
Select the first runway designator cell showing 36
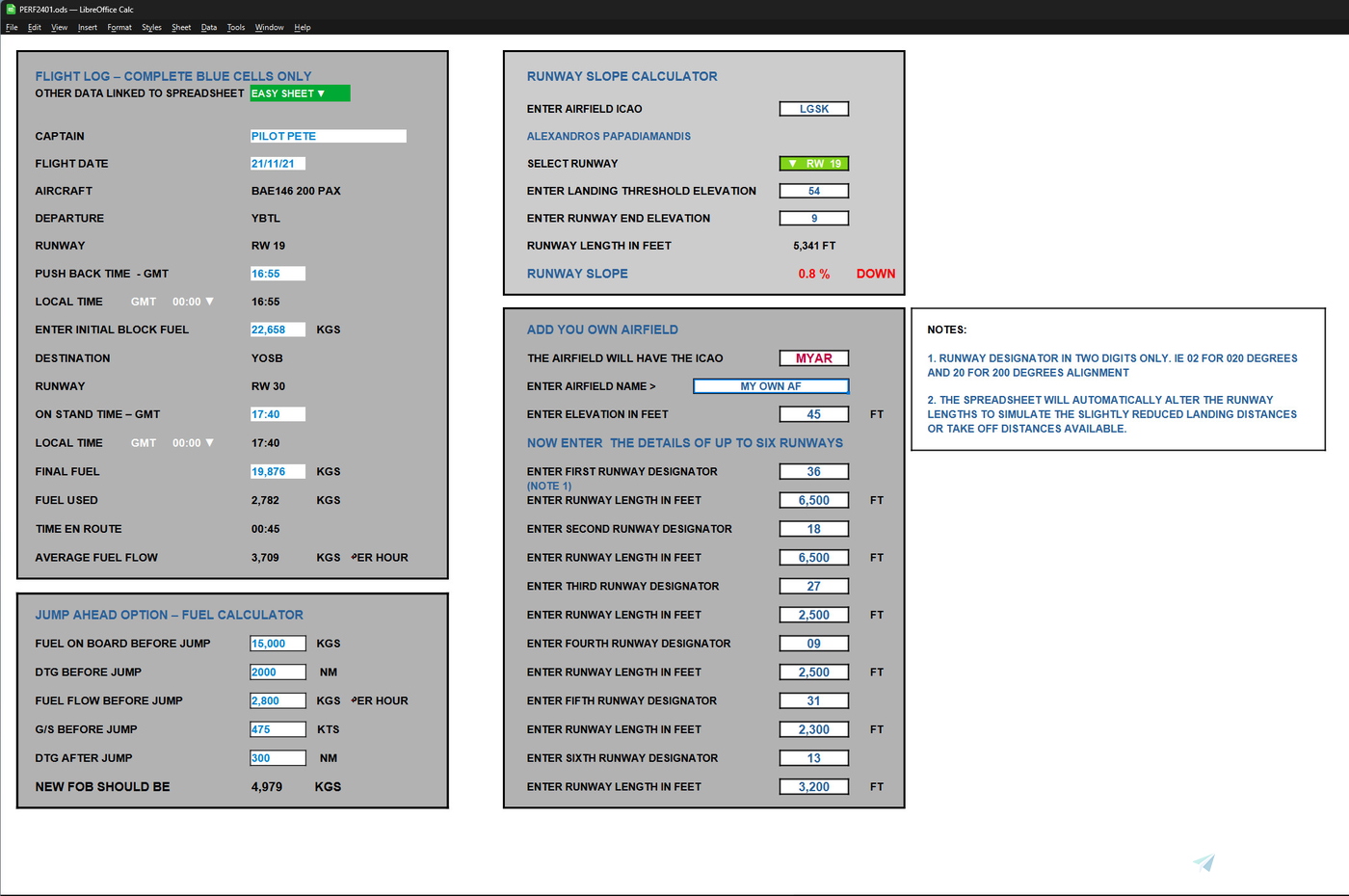click(x=813, y=471)
